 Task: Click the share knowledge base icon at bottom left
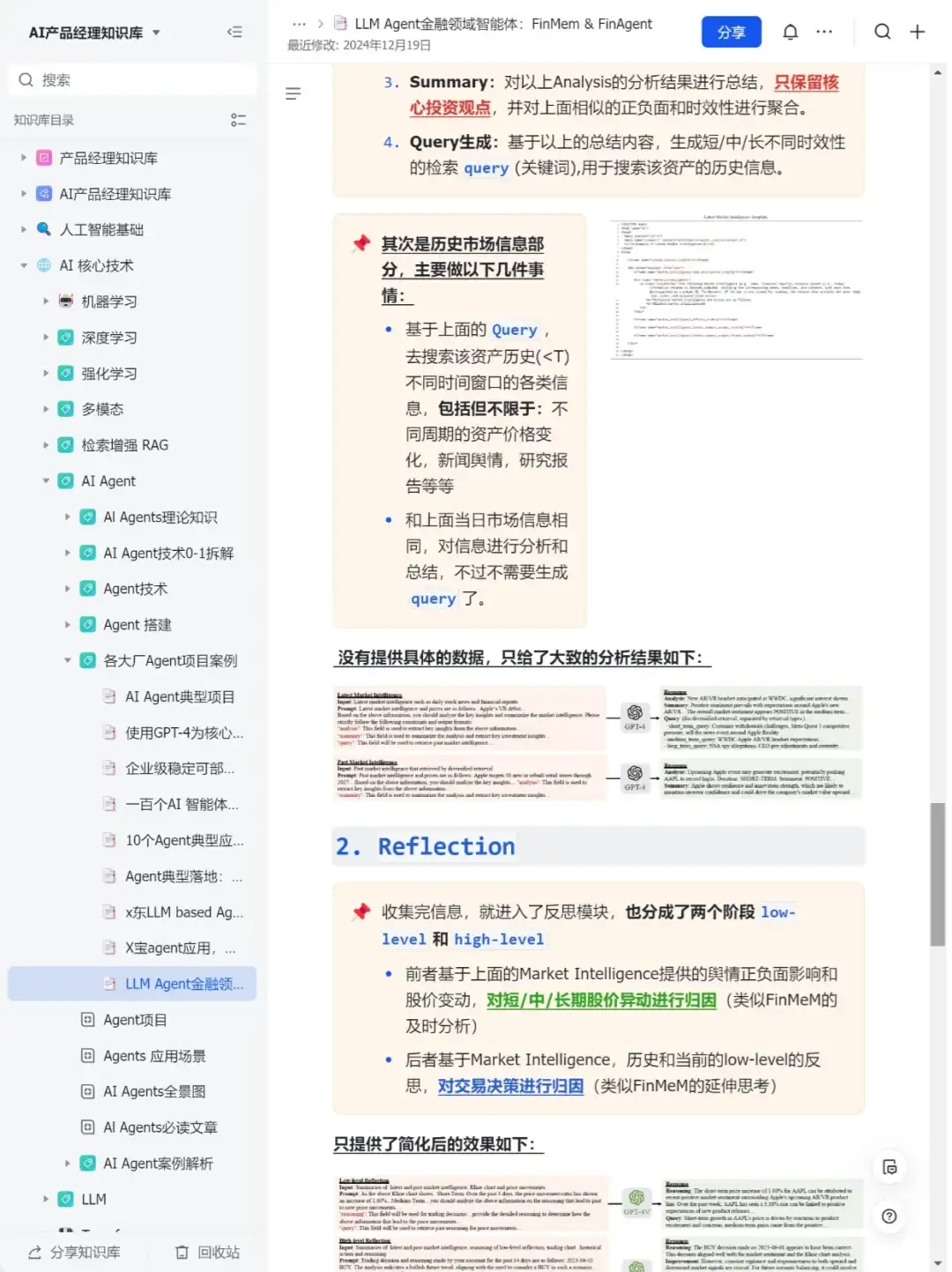[33, 1252]
